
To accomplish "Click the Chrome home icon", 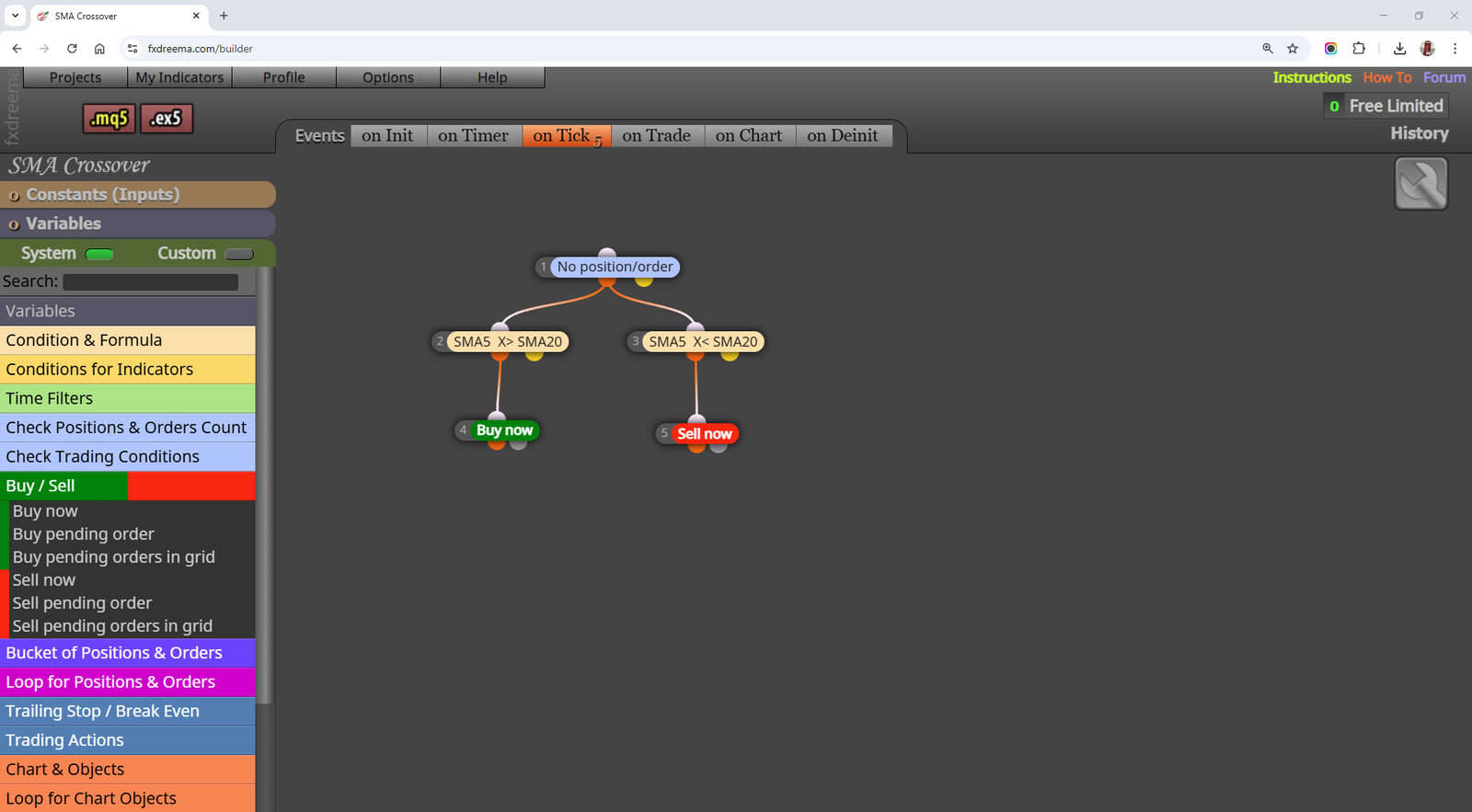I will (99, 49).
